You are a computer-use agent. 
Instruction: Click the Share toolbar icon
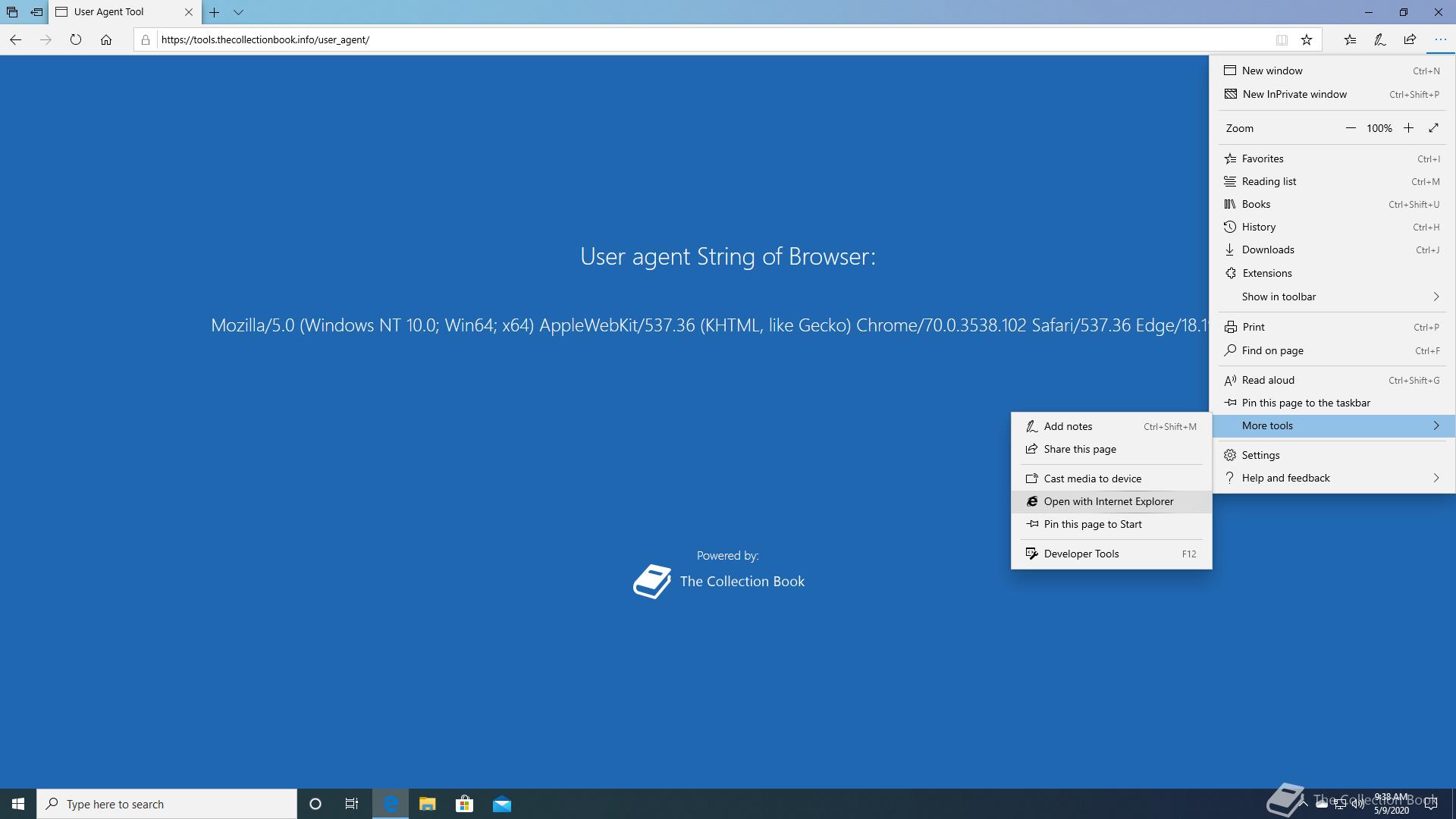(1410, 39)
